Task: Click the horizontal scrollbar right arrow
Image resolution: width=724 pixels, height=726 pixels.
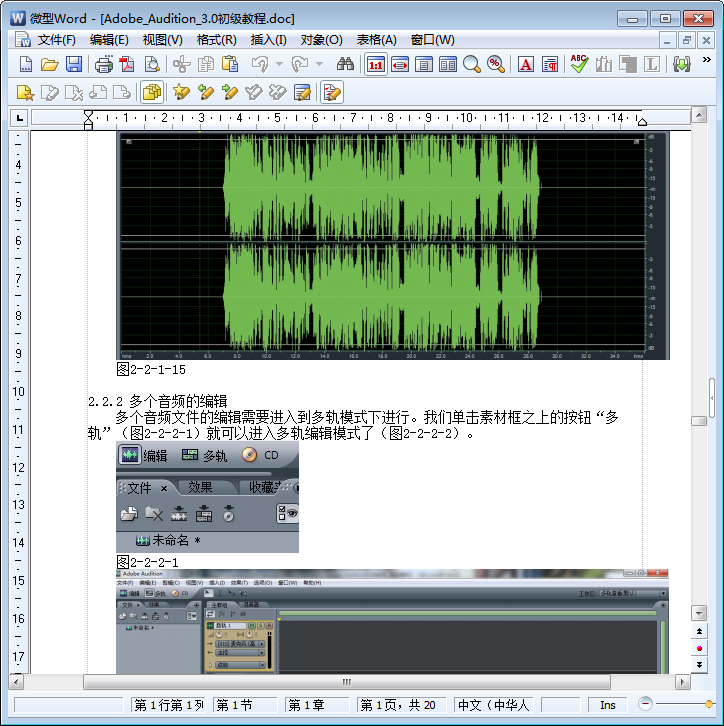Action: (x=682, y=682)
